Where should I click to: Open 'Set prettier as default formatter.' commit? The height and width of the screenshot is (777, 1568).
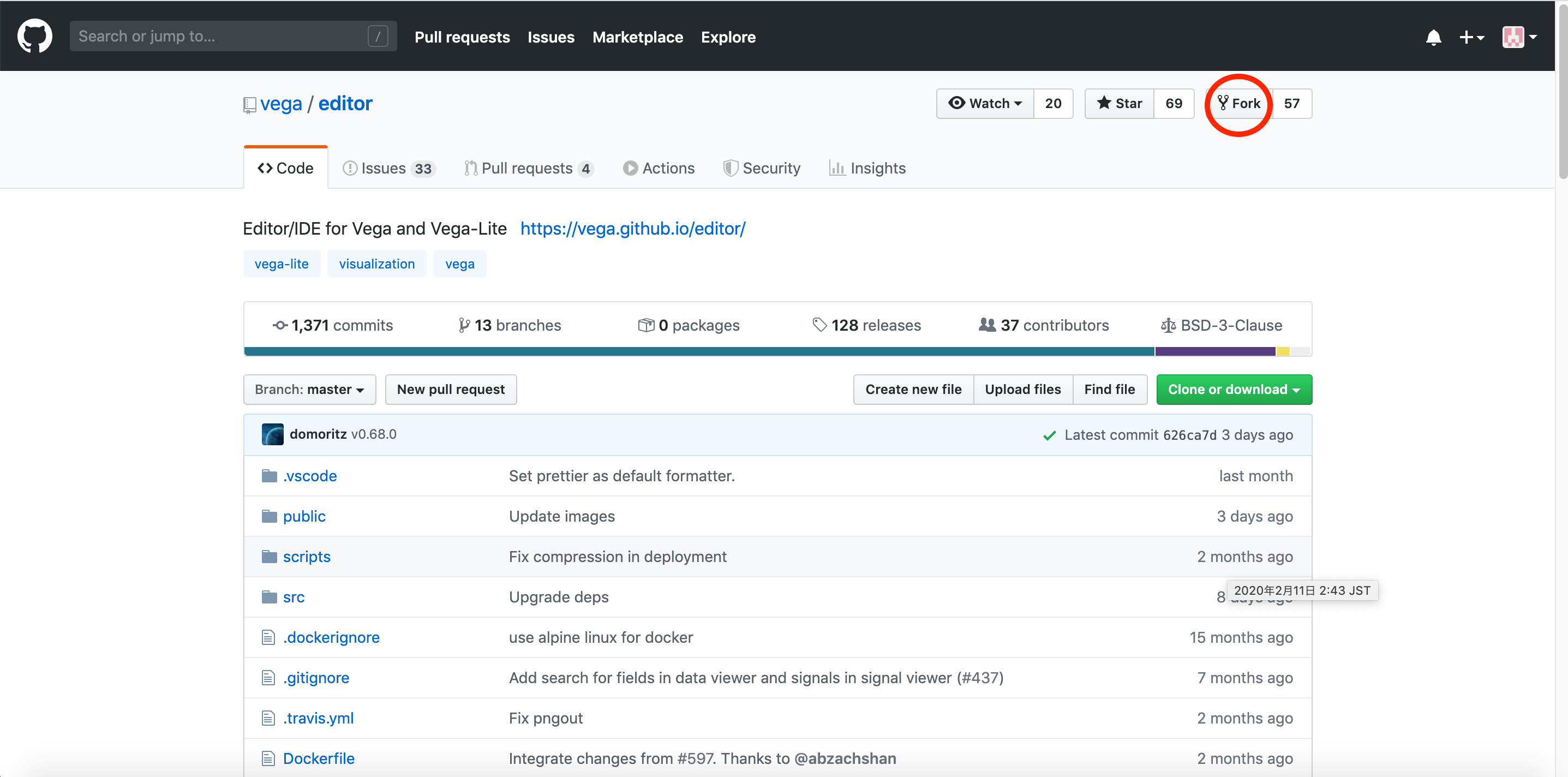click(x=621, y=476)
